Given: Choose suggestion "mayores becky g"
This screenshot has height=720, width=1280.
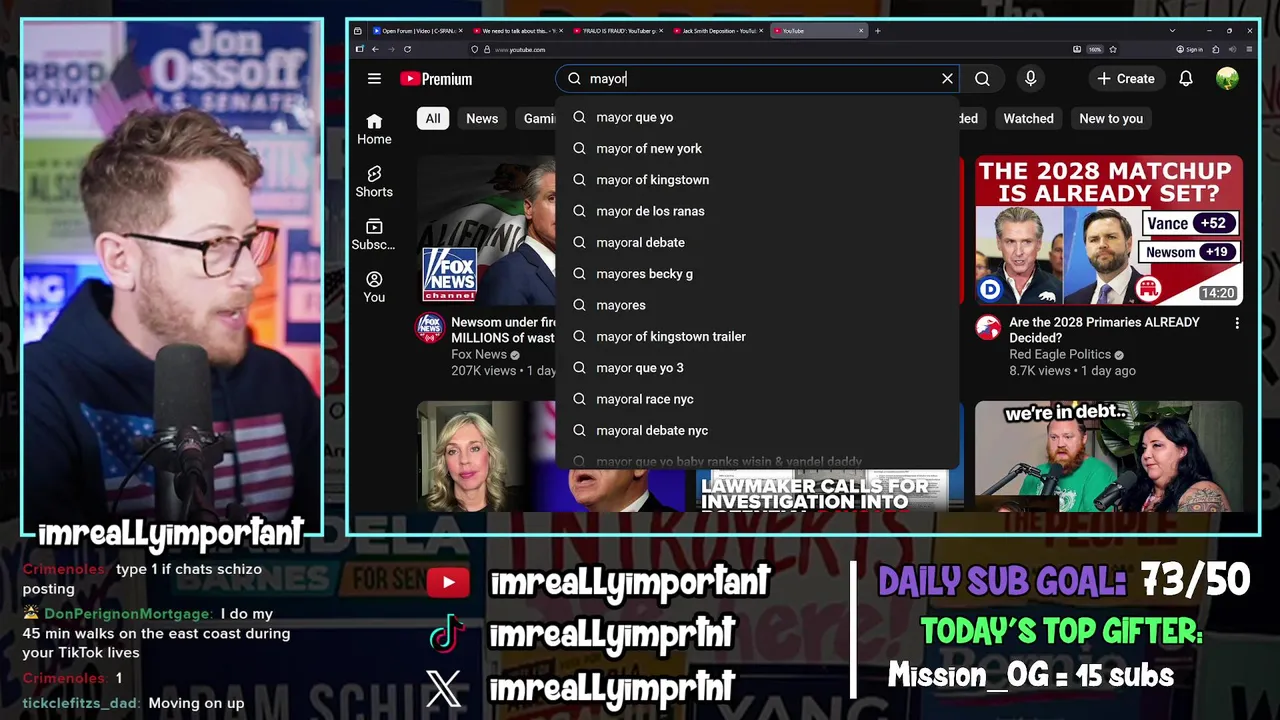Looking at the screenshot, I should coord(757,274).
